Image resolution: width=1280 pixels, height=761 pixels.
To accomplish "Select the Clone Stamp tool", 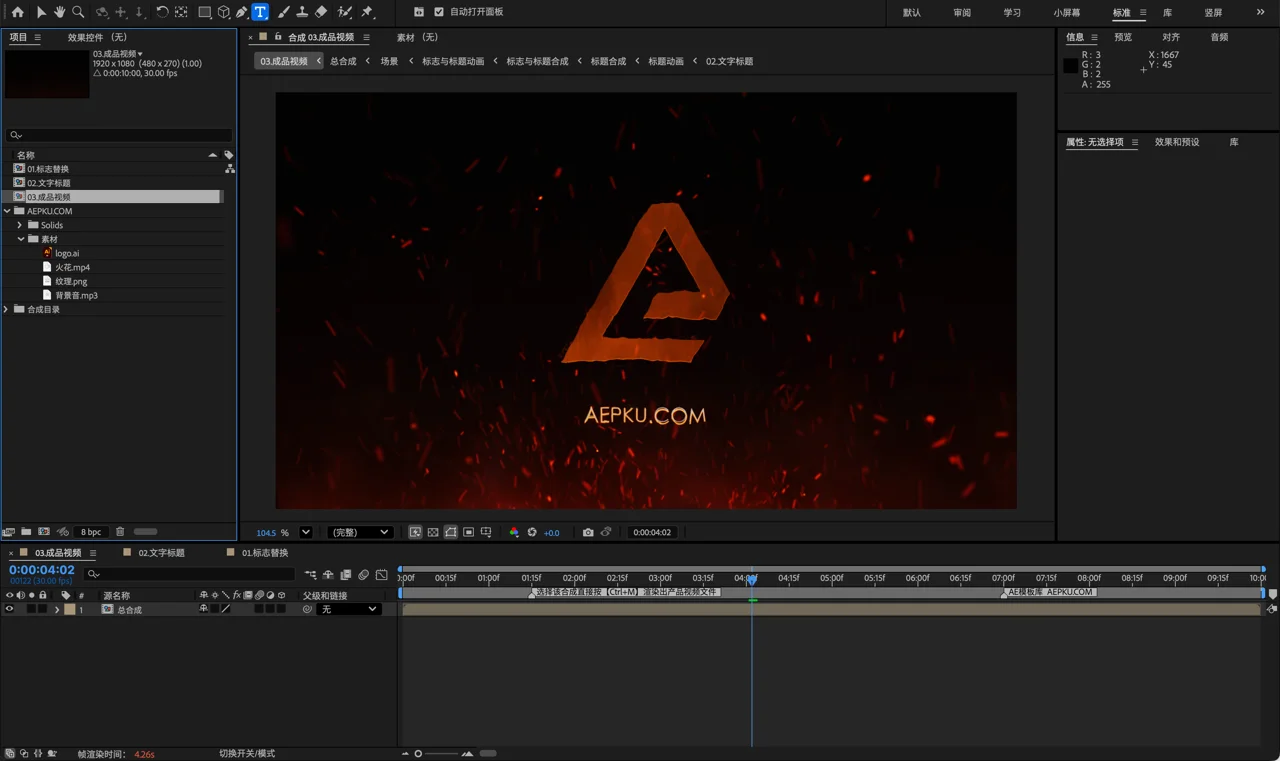I will coord(302,12).
